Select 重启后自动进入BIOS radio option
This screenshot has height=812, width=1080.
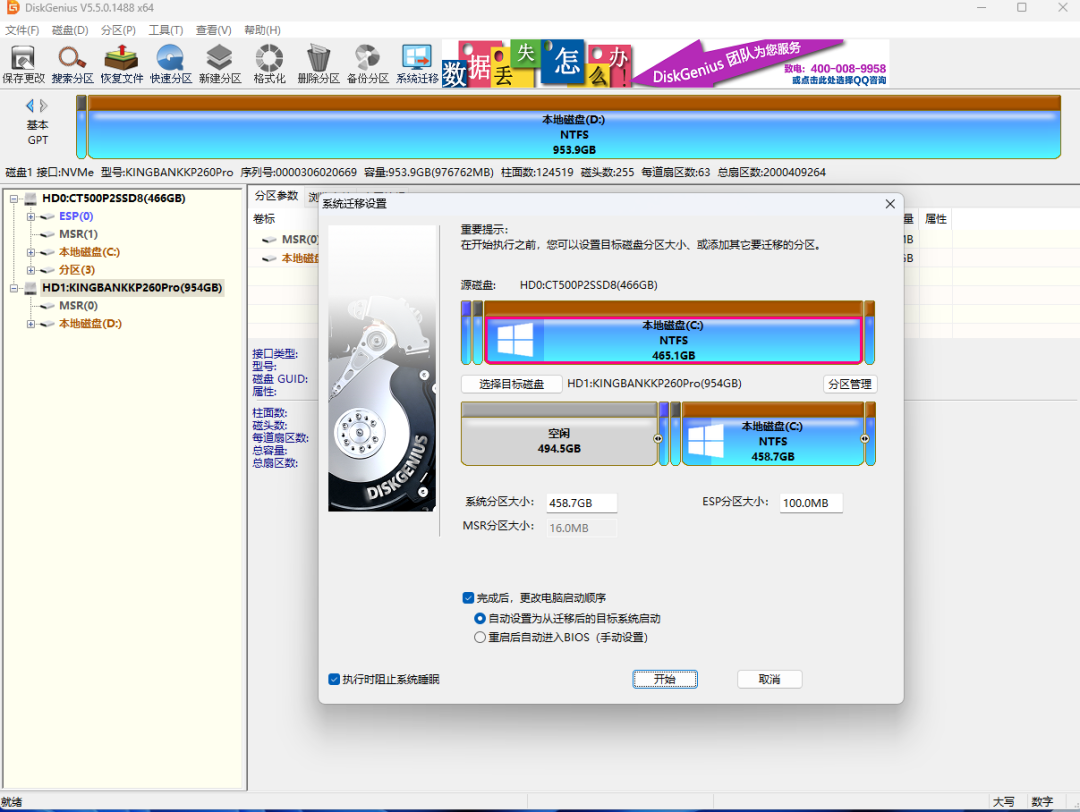click(x=480, y=638)
